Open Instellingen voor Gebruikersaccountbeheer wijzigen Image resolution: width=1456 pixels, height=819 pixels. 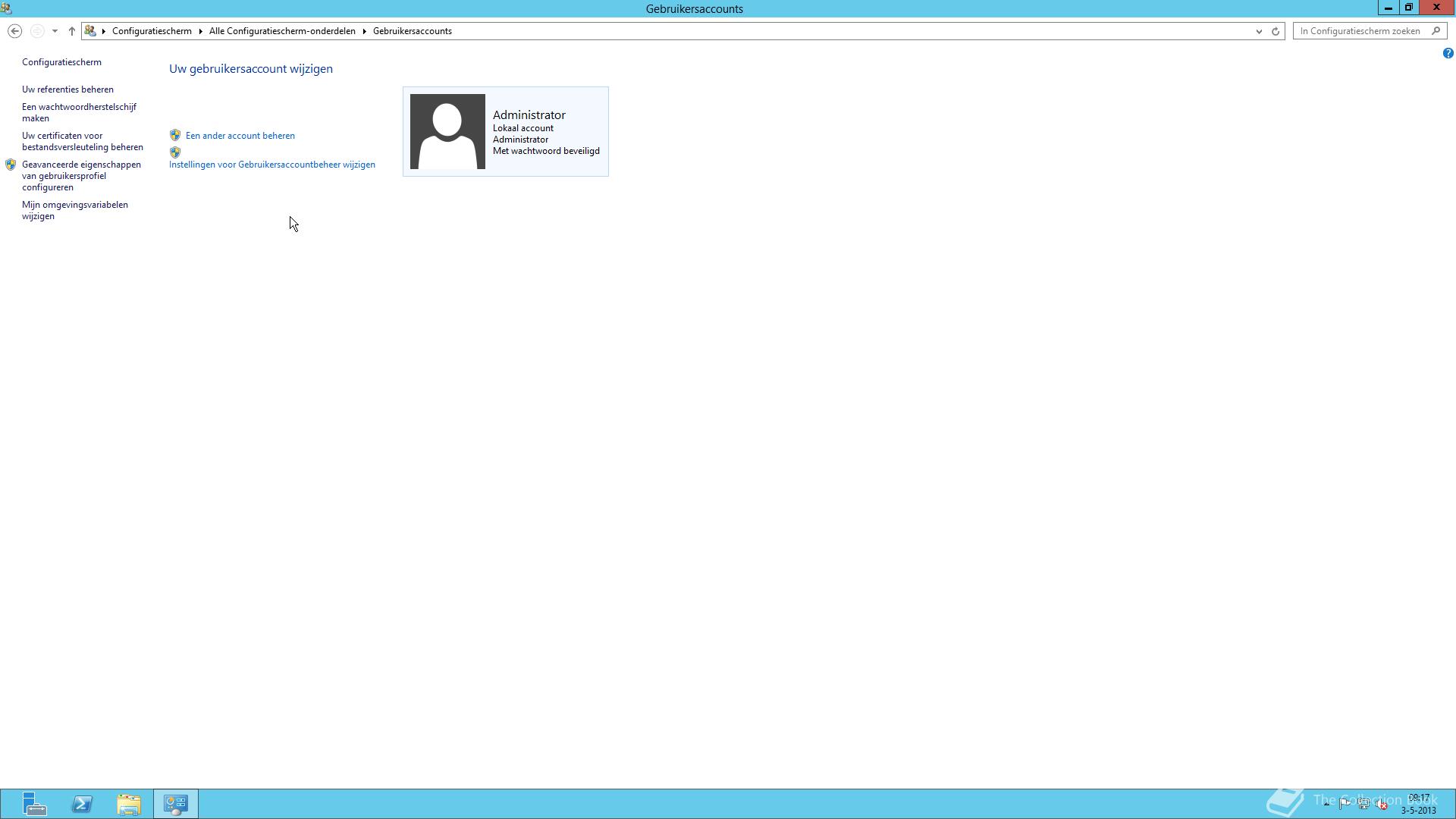[x=272, y=165]
